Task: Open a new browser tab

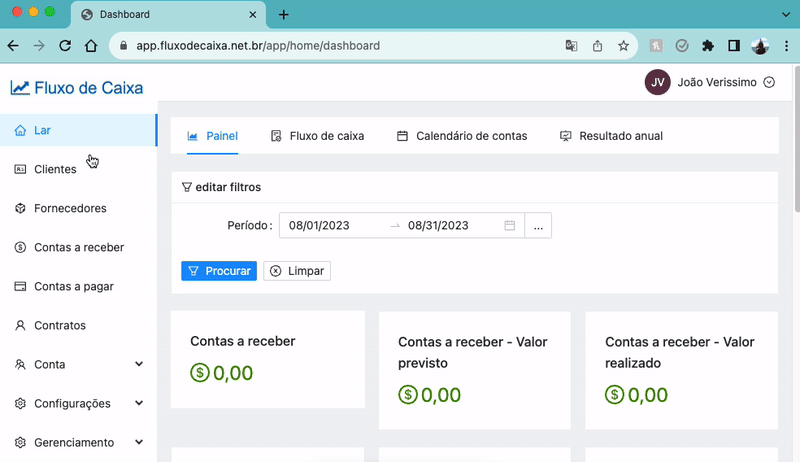Action: click(x=284, y=15)
